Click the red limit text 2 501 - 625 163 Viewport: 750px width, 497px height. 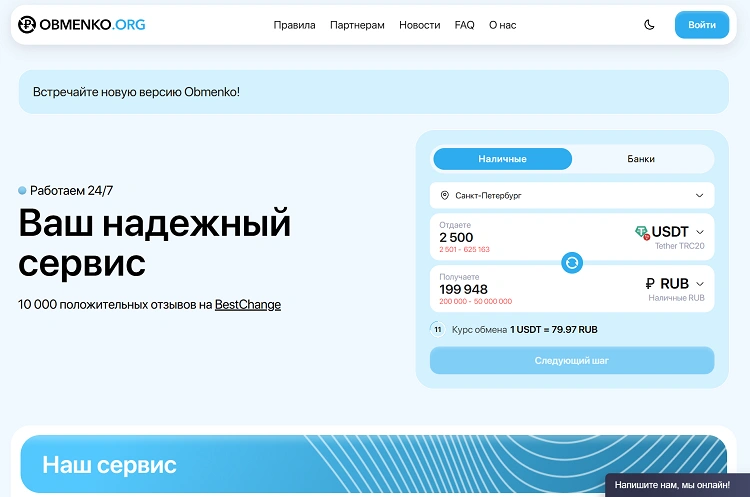pos(464,249)
